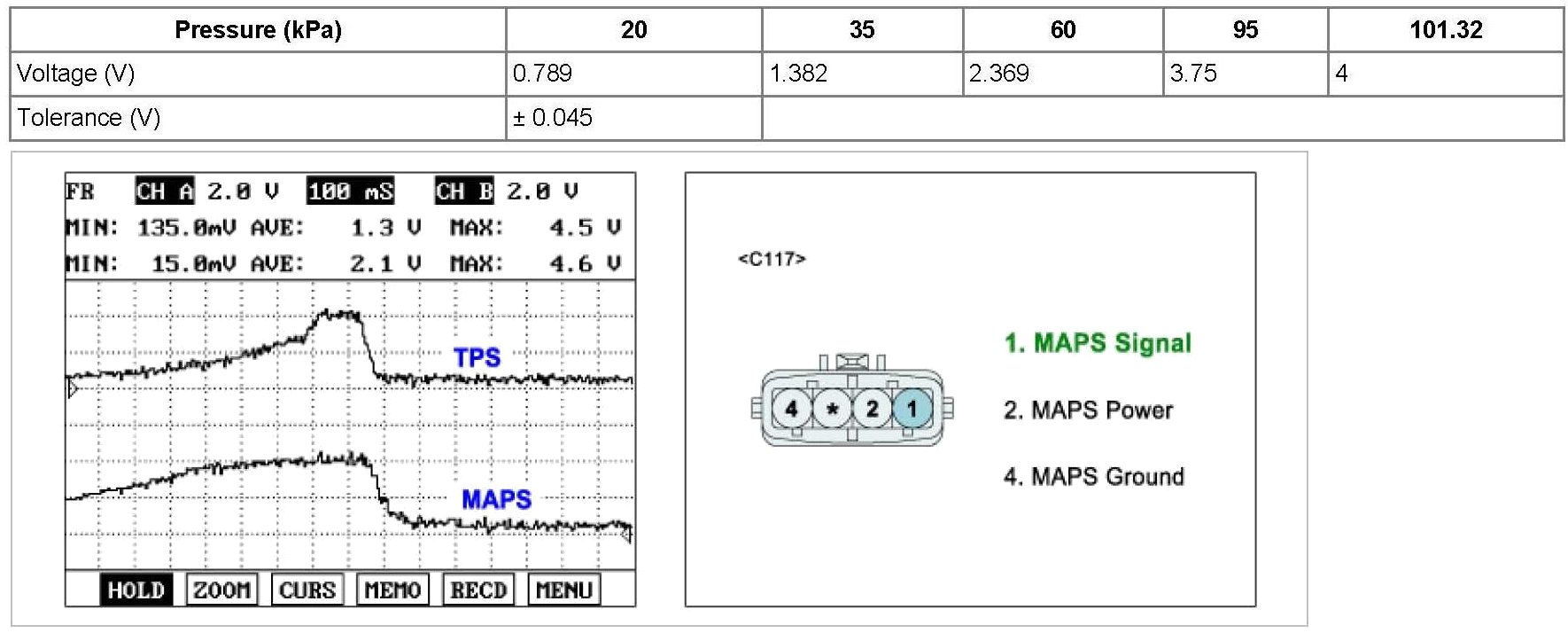This screenshot has height=633, width=1568.
Task: Click the 100 mS timebase setting
Action: [x=351, y=191]
